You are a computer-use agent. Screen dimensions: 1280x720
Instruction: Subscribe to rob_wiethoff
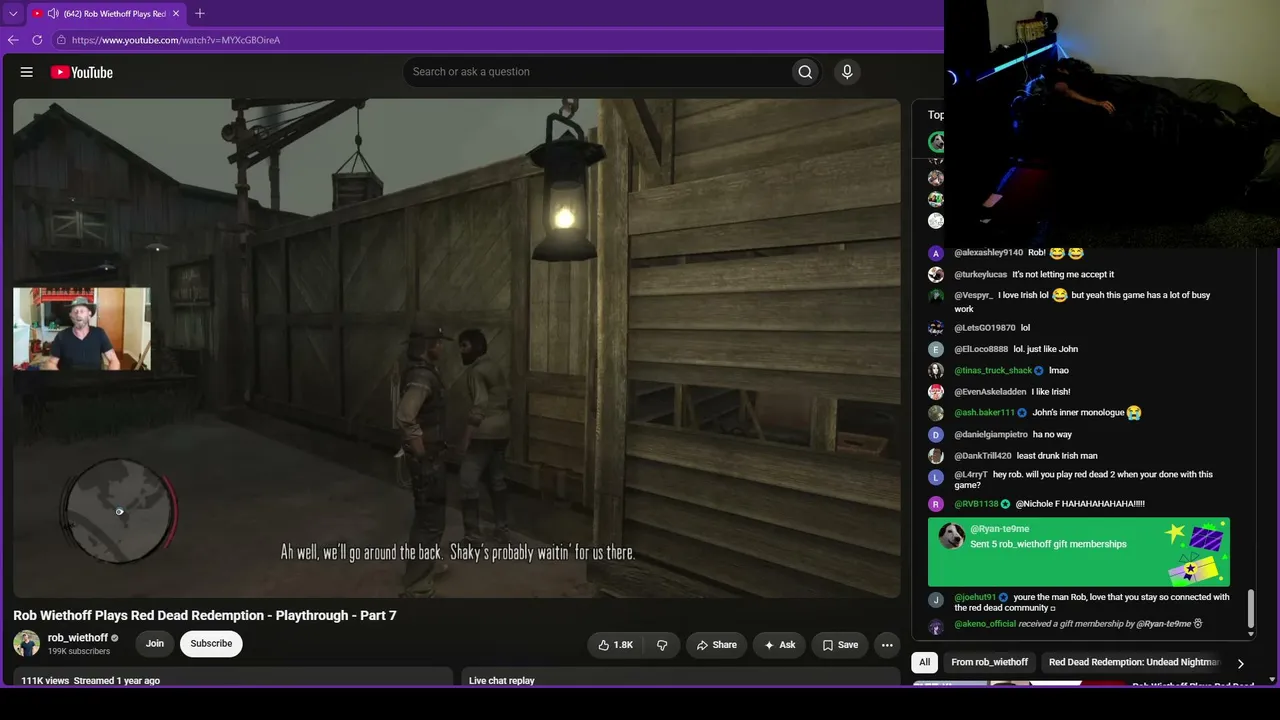pos(211,643)
